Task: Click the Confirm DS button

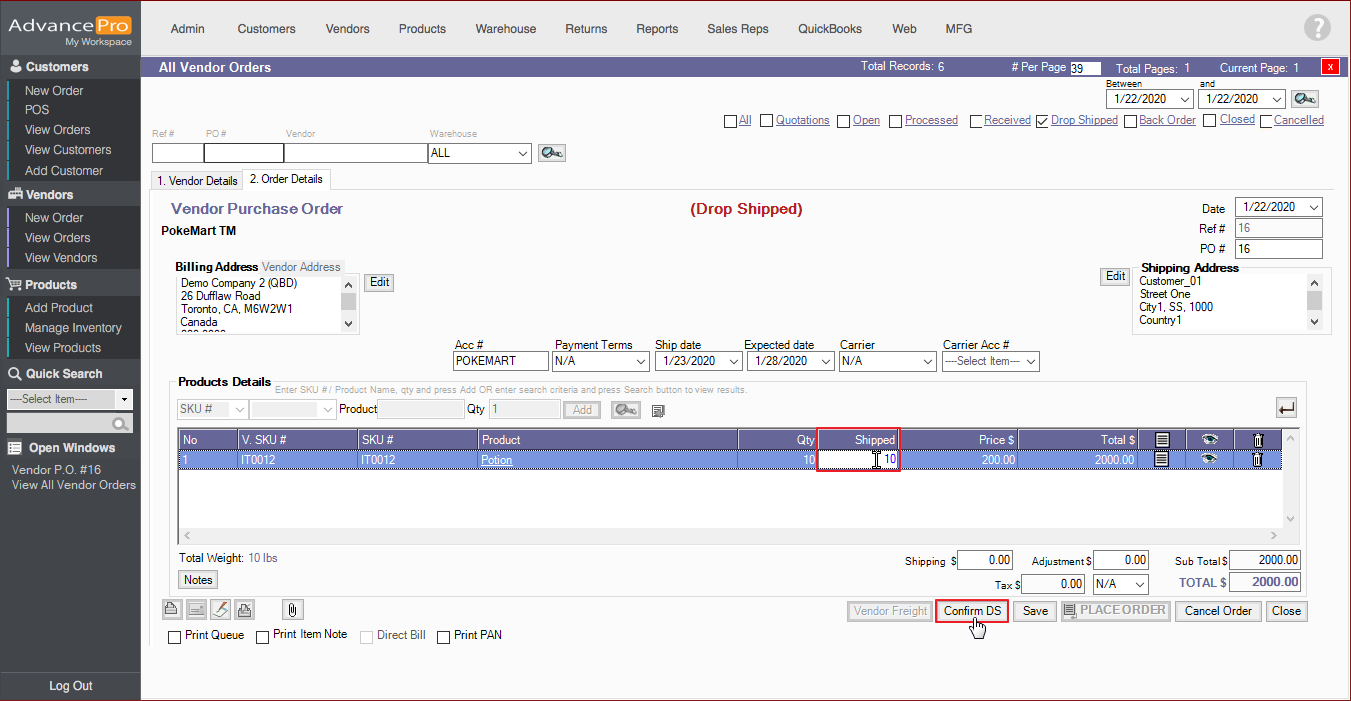Action: (x=972, y=611)
